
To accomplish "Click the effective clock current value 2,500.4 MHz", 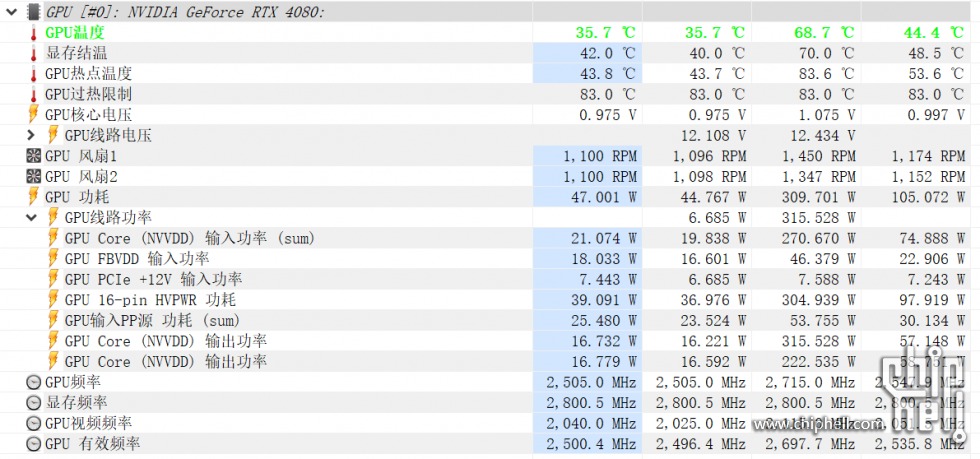I will (x=591, y=444).
